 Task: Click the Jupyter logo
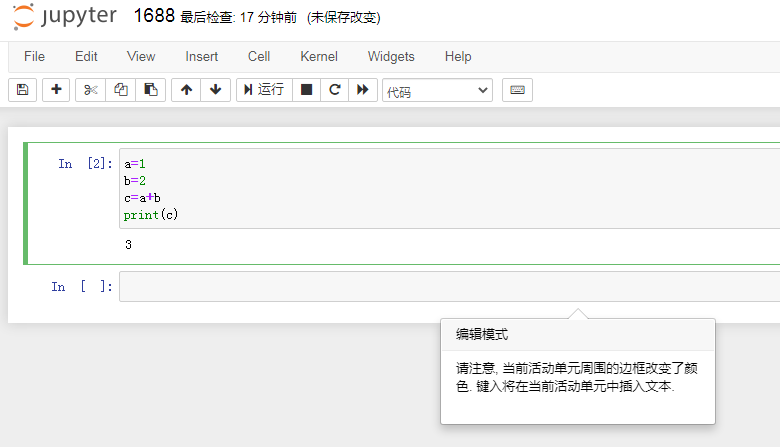(x=65, y=16)
